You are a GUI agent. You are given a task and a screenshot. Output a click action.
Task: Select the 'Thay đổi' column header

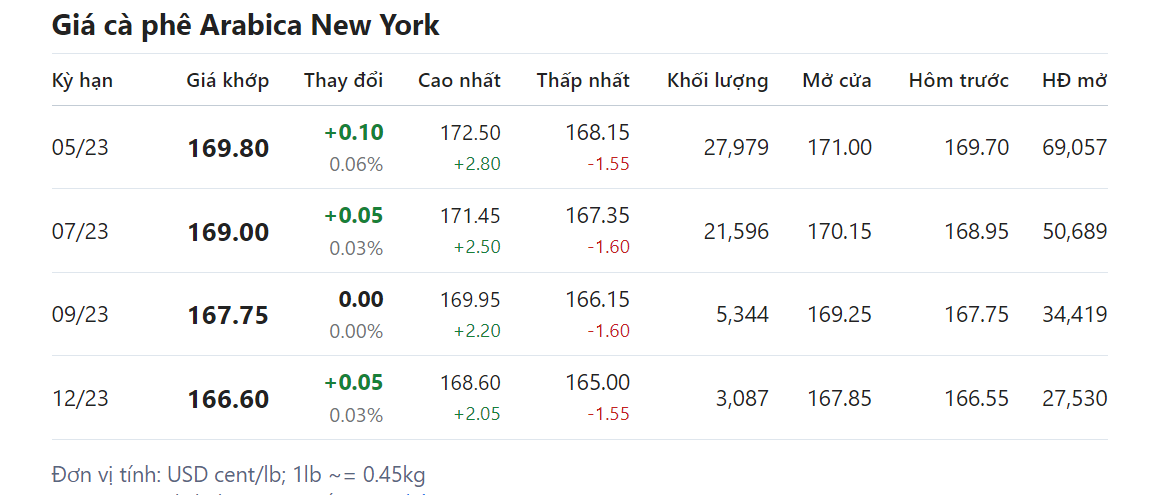pyautogui.click(x=343, y=81)
